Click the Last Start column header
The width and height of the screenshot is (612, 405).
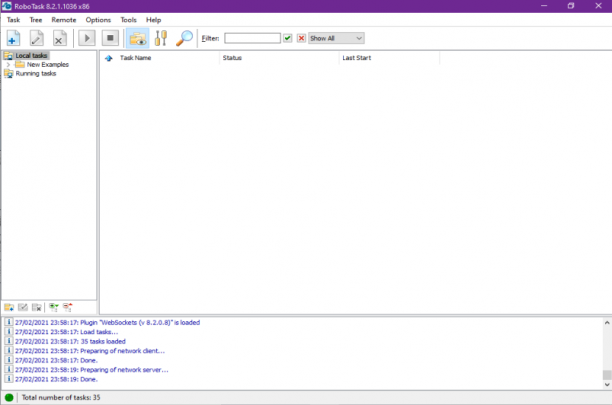pos(356,58)
